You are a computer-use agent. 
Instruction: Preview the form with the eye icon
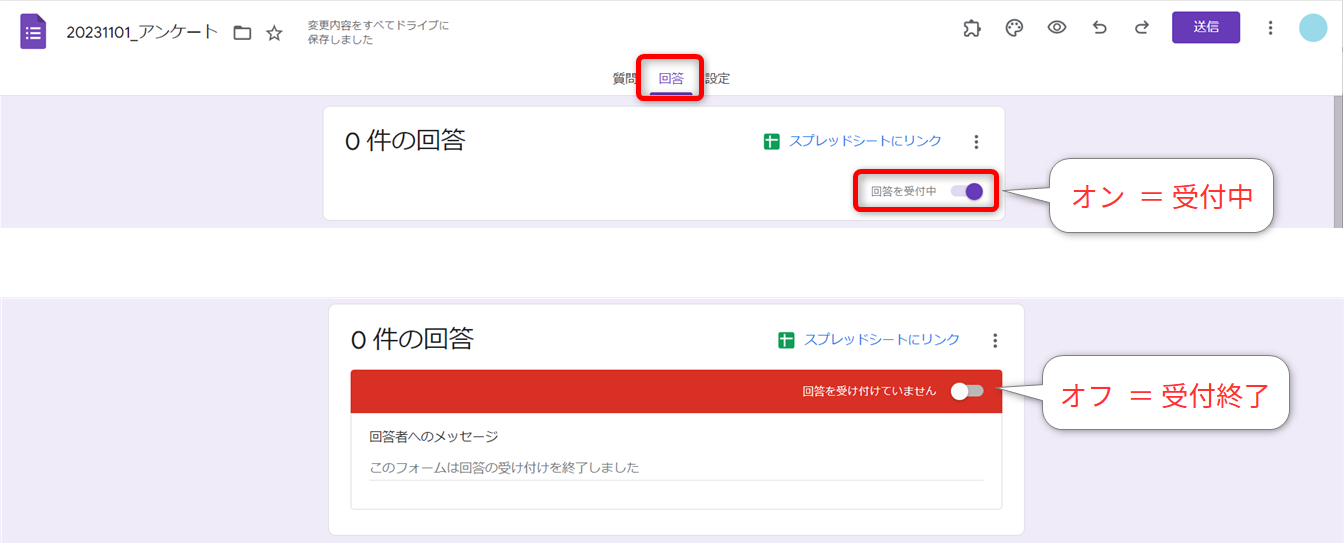coord(1057,28)
